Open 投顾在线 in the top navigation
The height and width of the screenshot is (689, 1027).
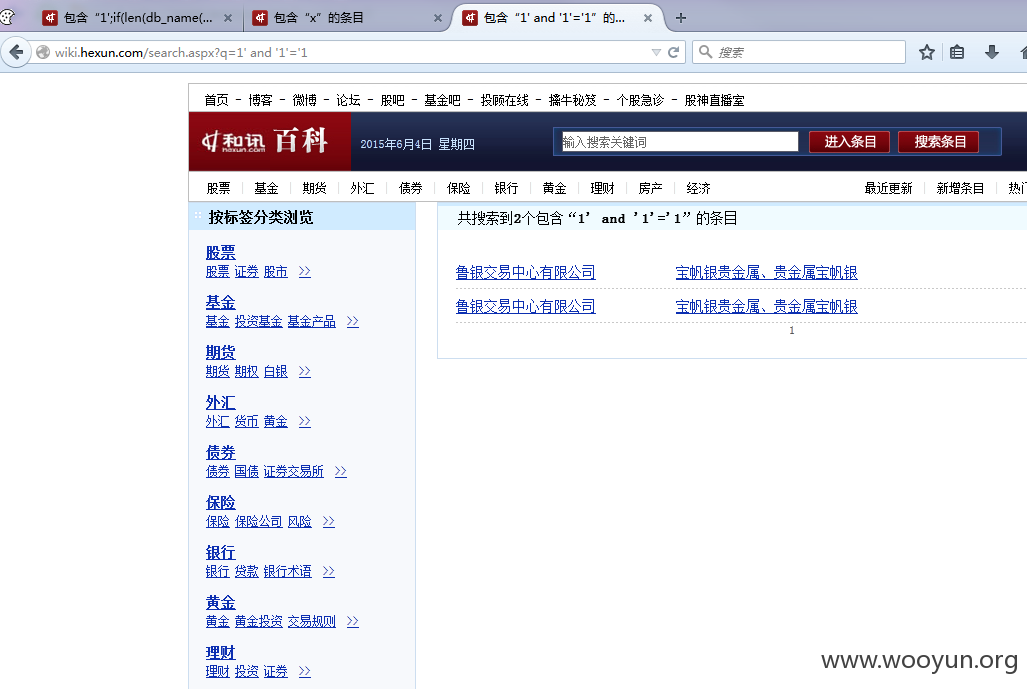pos(504,100)
